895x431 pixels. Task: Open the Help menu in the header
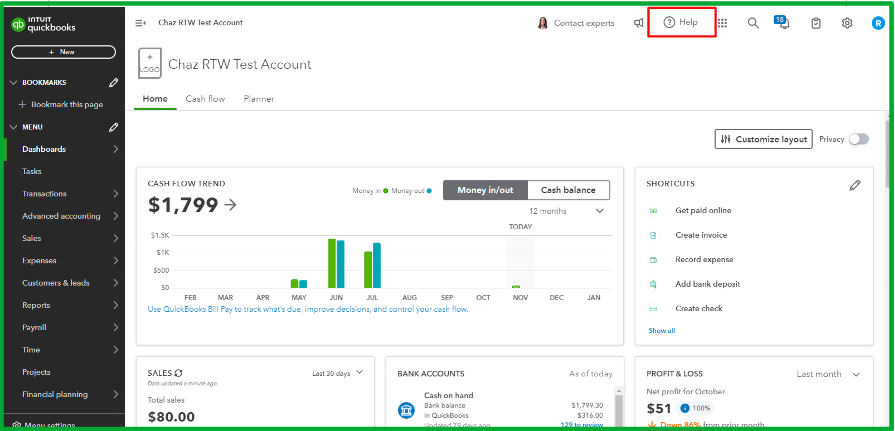point(681,22)
